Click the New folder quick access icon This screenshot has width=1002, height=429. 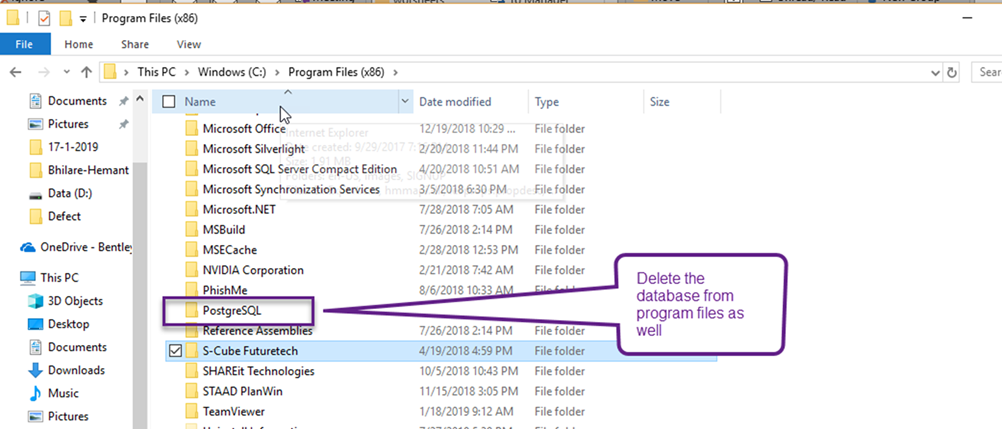click(x=65, y=19)
